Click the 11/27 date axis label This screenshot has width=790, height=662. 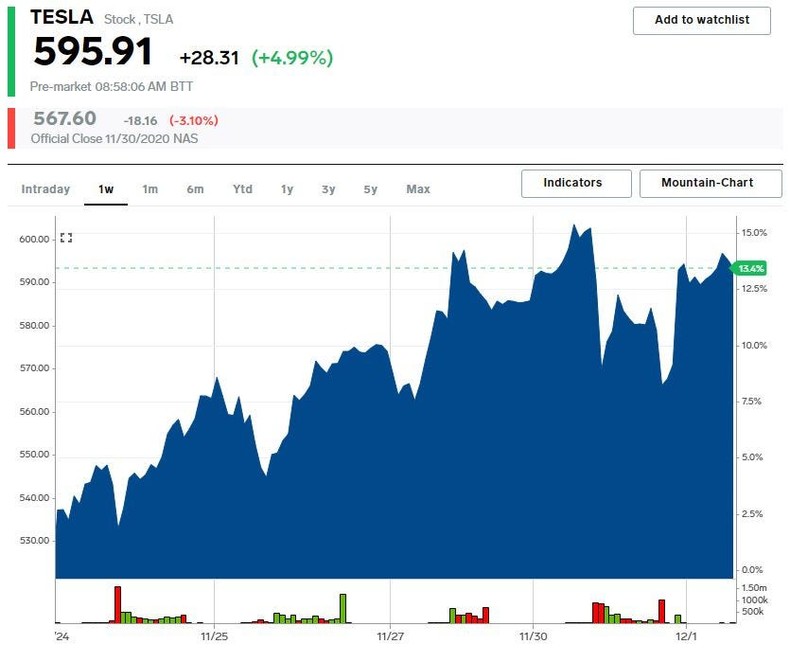(391, 635)
